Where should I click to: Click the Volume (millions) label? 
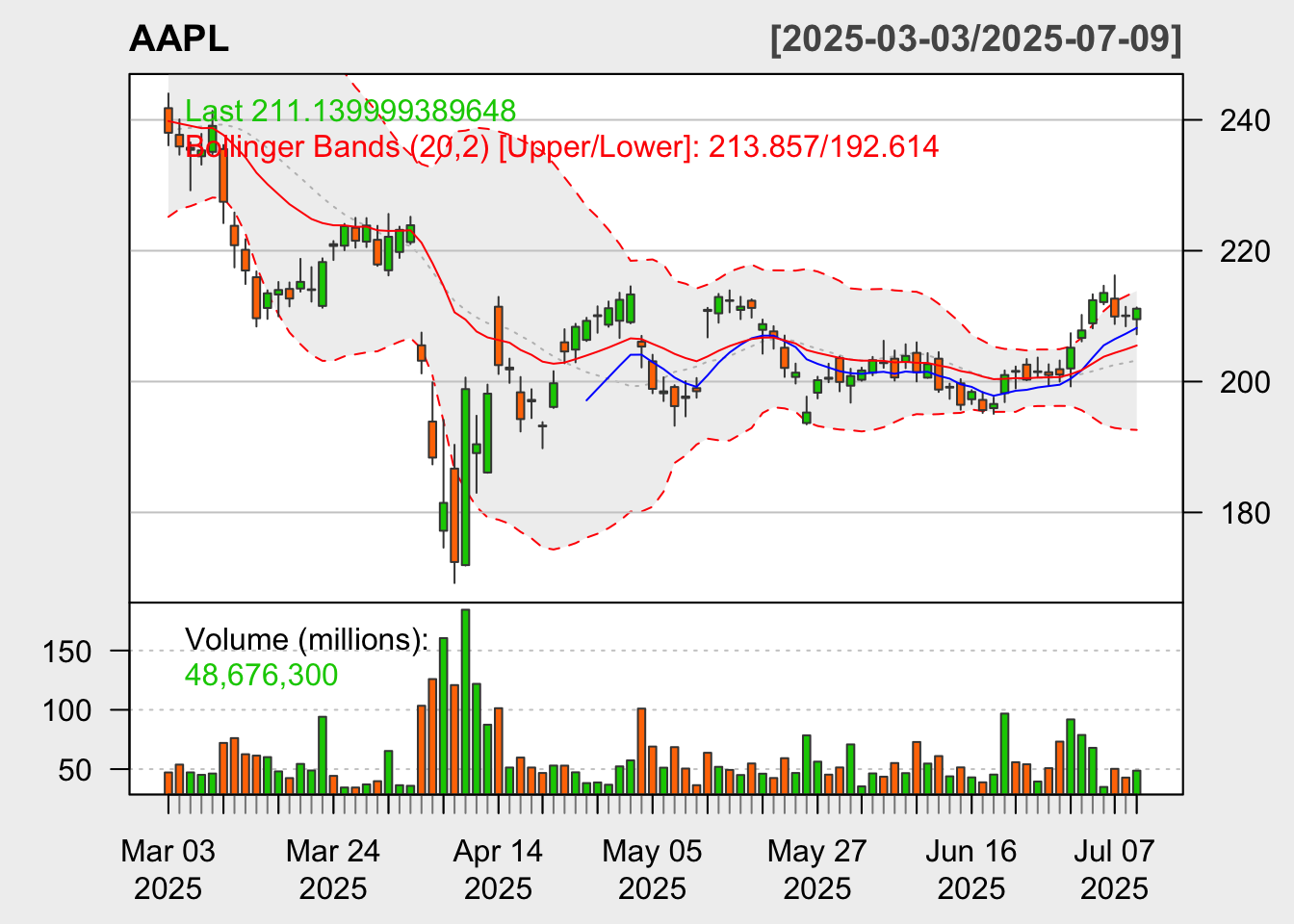pos(306,639)
